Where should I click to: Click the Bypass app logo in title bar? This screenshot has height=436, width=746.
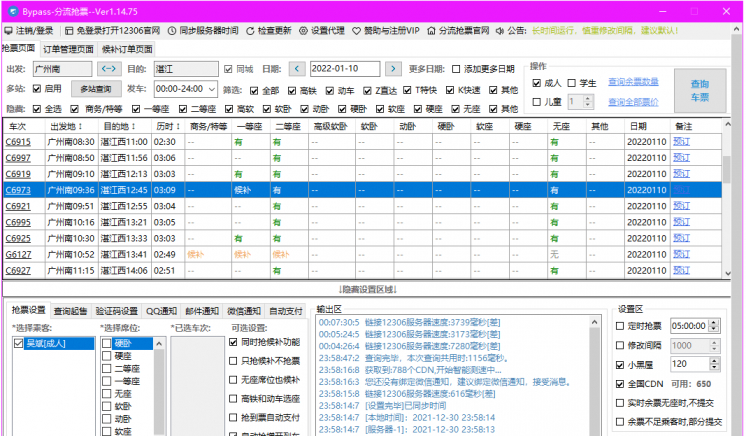click(13, 11)
